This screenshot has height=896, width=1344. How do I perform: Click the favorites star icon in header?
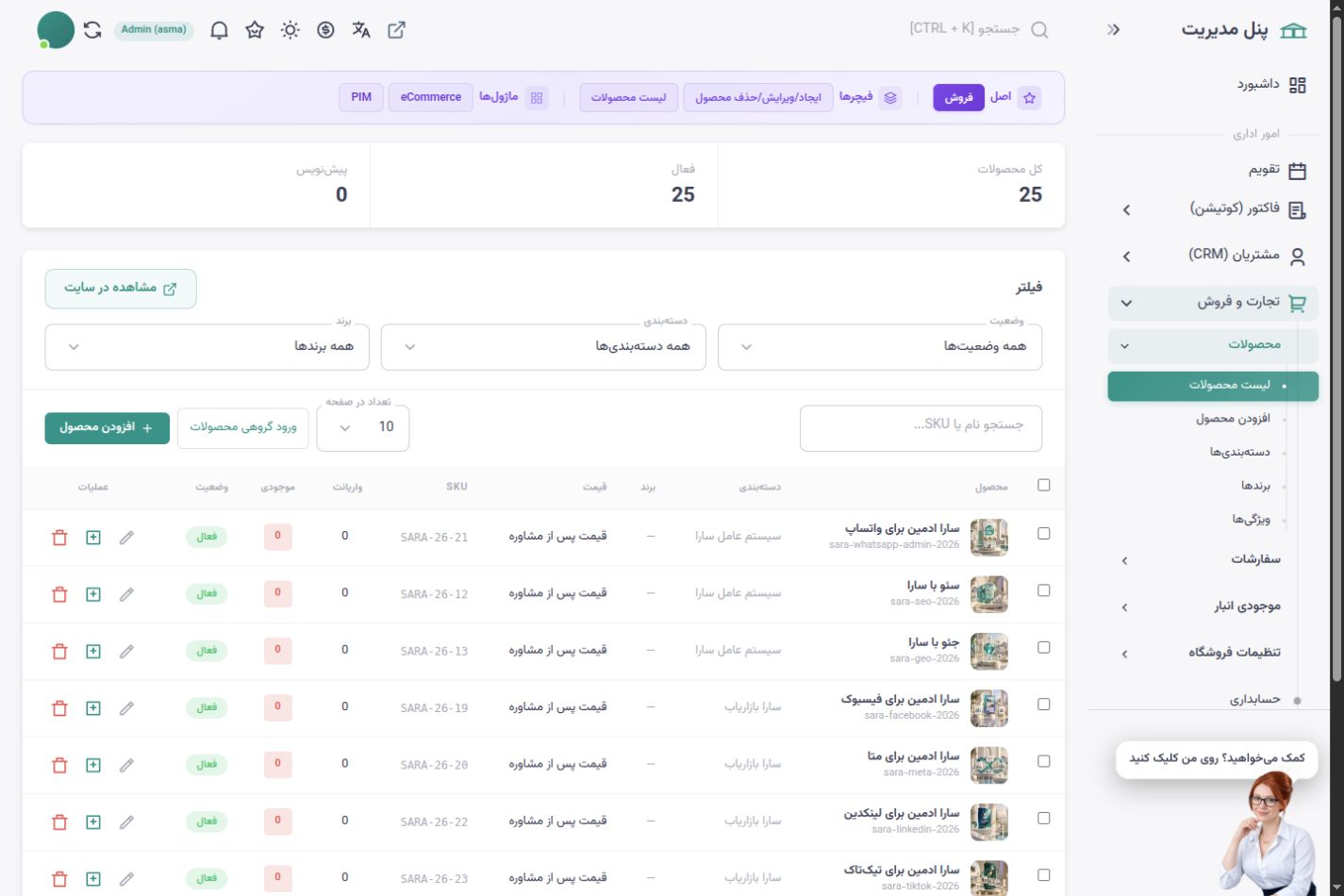pyautogui.click(x=254, y=30)
